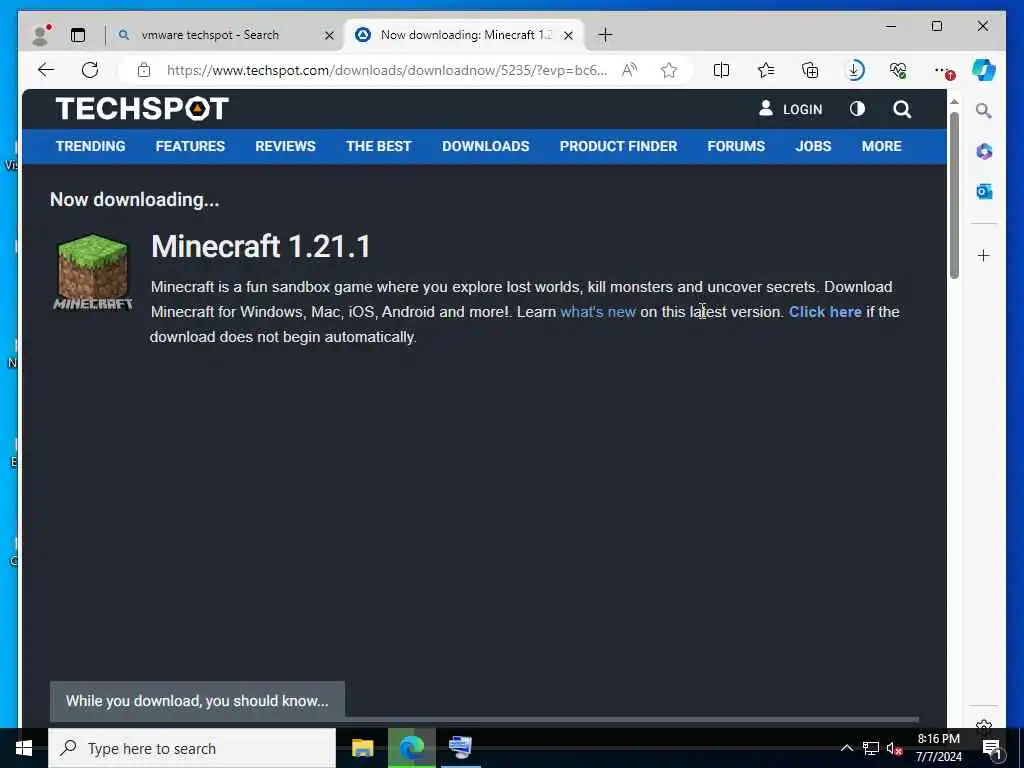Open the tab actions menu icon
Viewport: 1024px width, 768px height.
click(78, 35)
